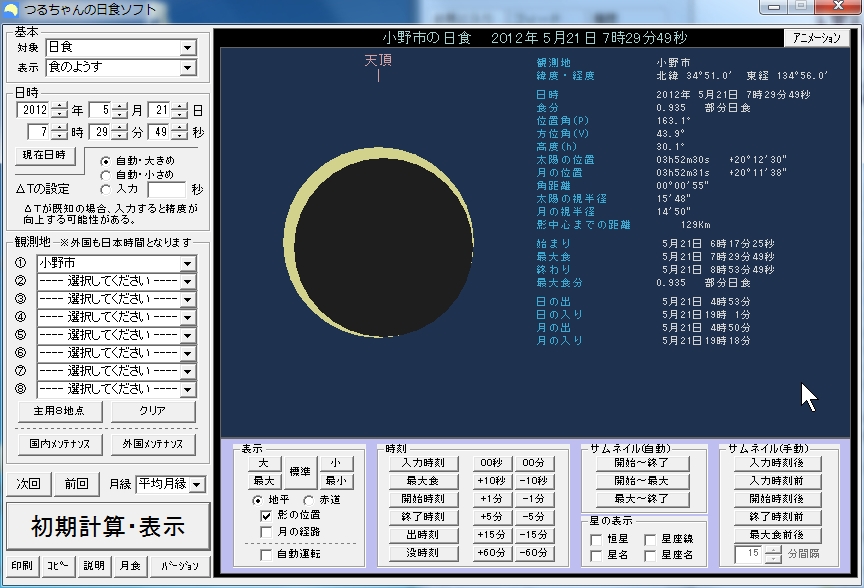The height and width of the screenshot is (588, 864).
Task: Click the 主用8地点 button
Action: coord(60,411)
